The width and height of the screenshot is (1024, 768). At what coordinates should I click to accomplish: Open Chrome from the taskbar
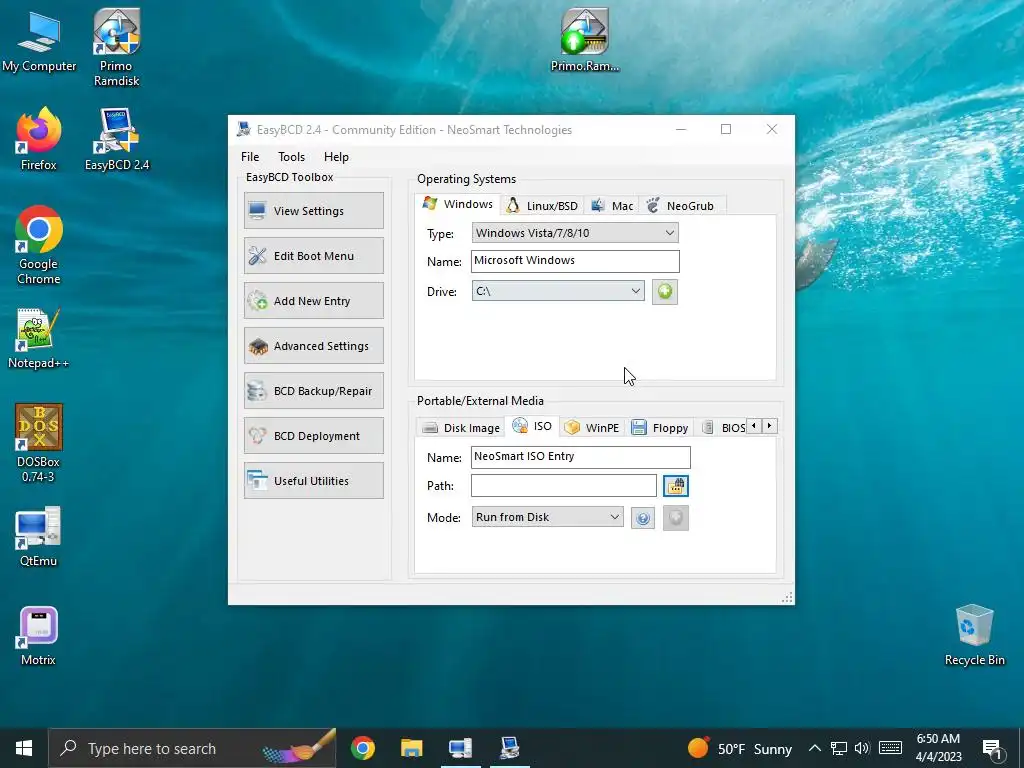[362, 748]
